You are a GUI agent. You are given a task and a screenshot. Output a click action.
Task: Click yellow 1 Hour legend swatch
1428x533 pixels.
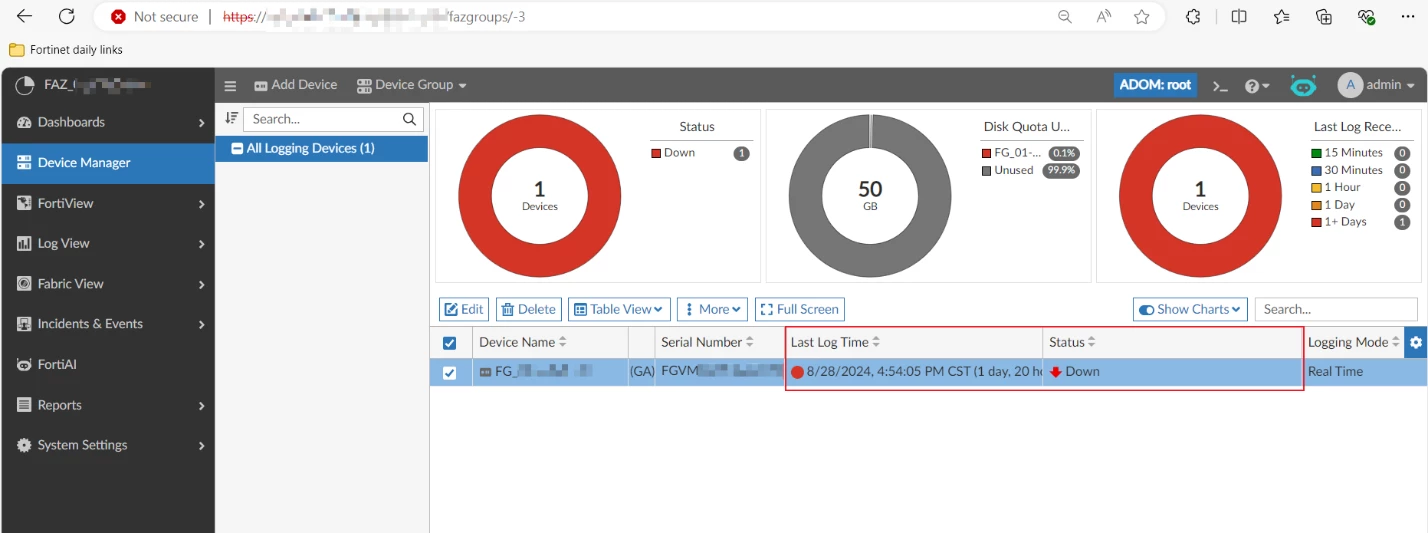click(1316, 187)
